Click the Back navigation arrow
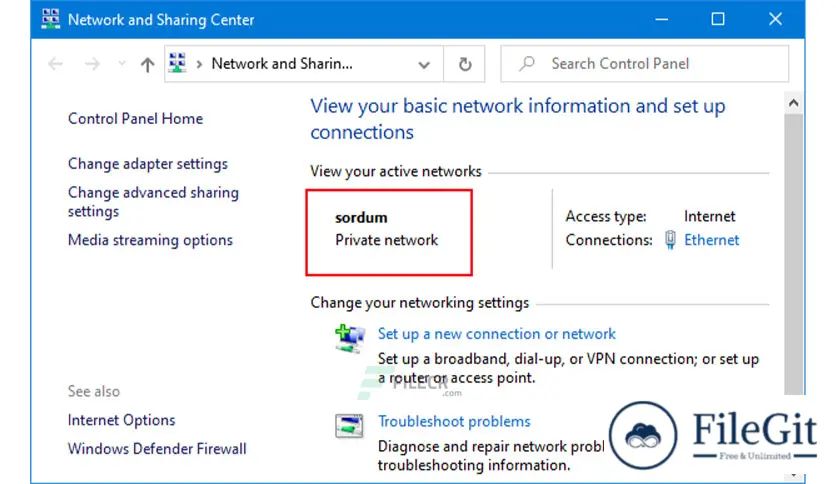The width and height of the screenshot is (836, 484). 55,64
